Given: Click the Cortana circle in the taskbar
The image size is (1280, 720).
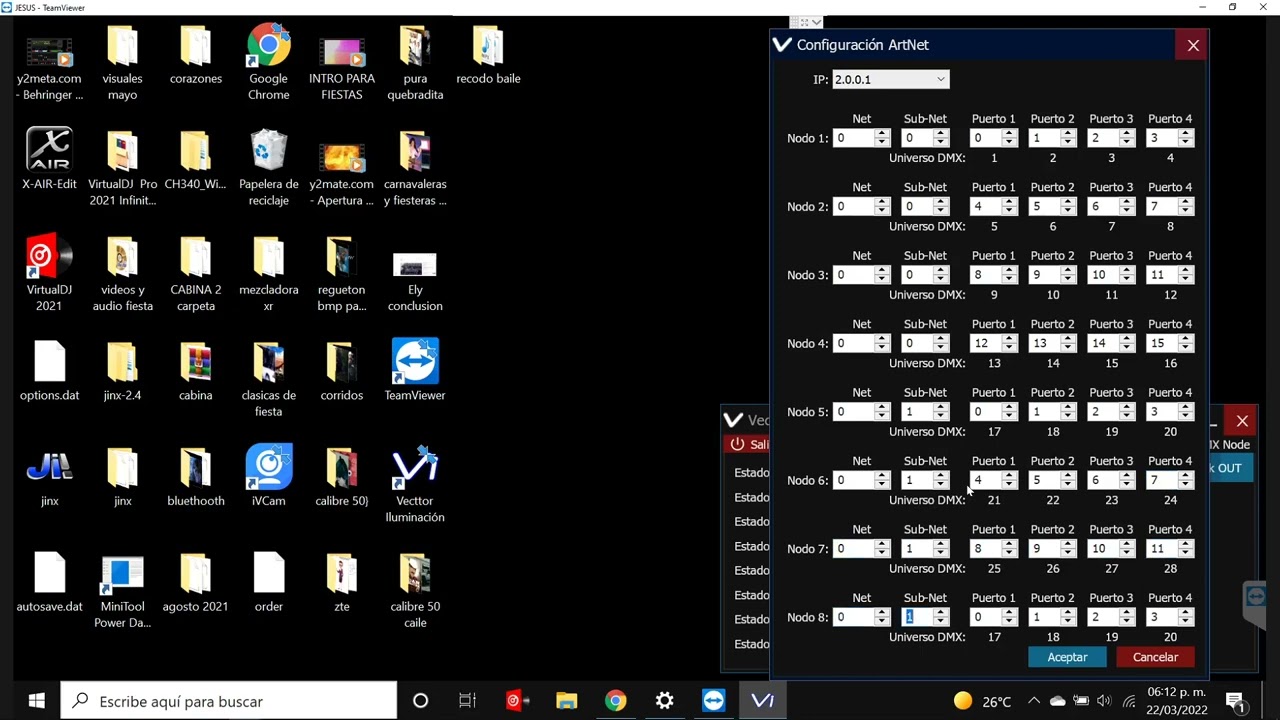Looking at the screenshot, I should pyautogui.click(x=420, y=701).
